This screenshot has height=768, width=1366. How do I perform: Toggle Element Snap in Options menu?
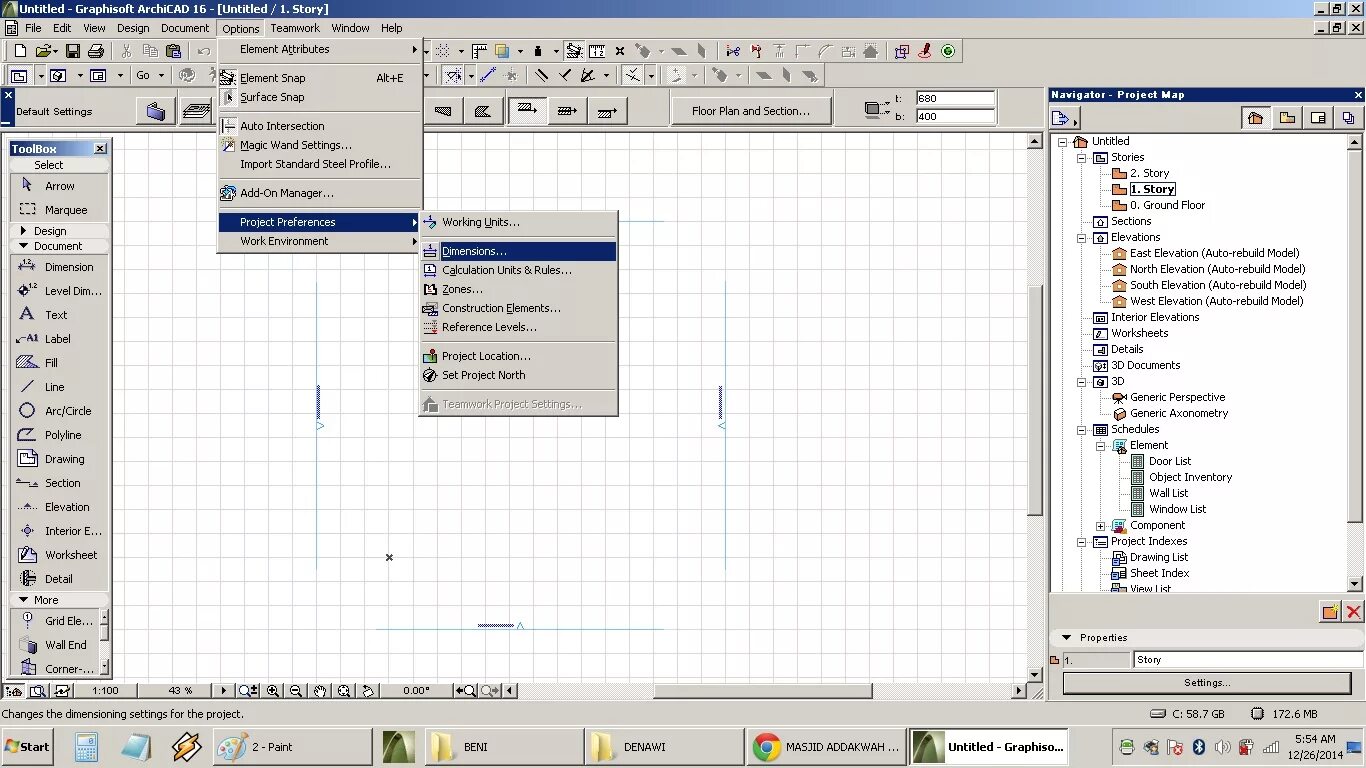pos(321,78)
